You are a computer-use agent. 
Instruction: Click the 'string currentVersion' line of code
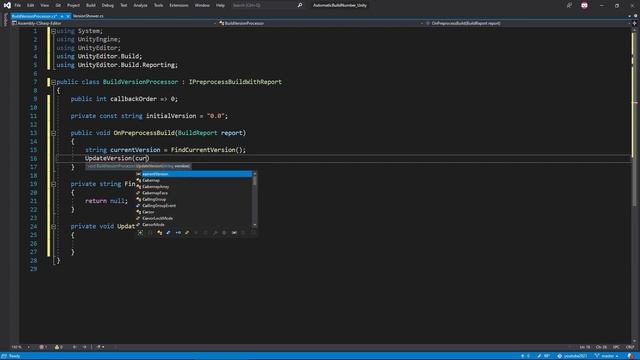click(165, 150)
